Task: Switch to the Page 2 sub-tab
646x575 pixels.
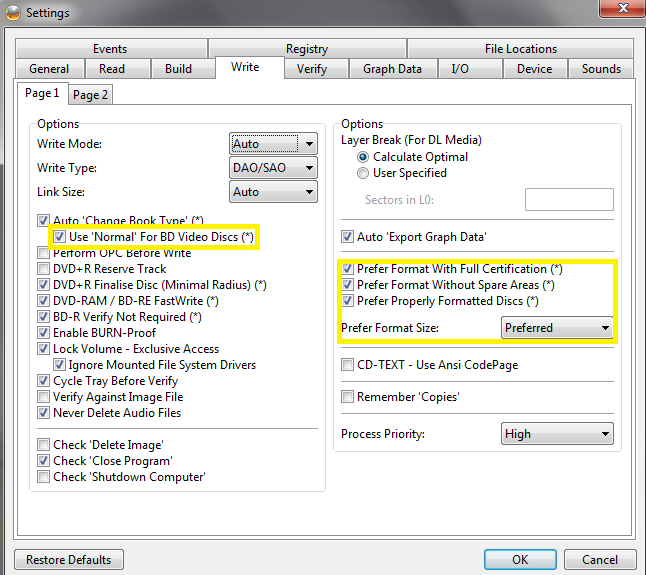Action: (90, 95)
